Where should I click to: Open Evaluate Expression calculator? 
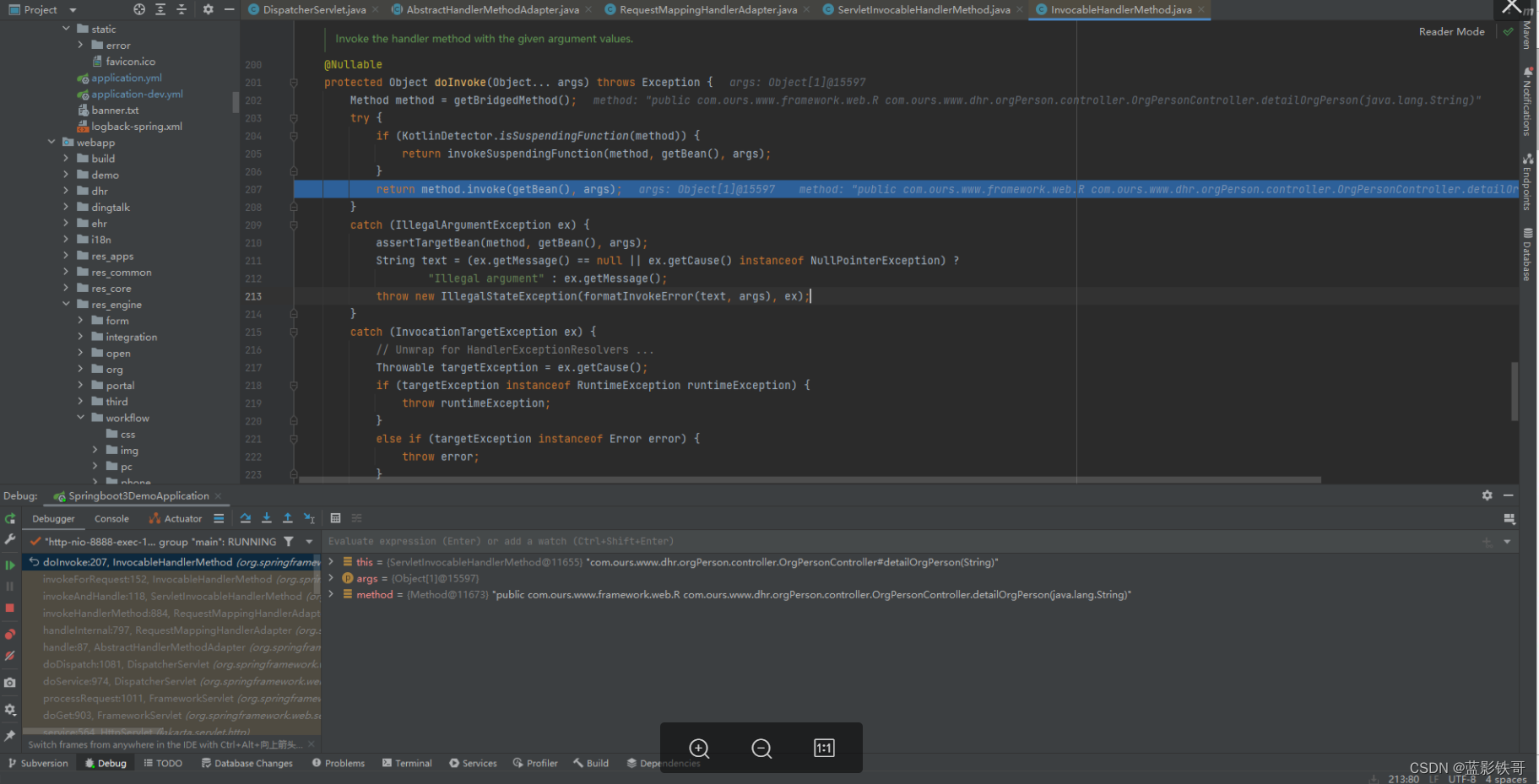pyautogui.click(x=335, y=518)
